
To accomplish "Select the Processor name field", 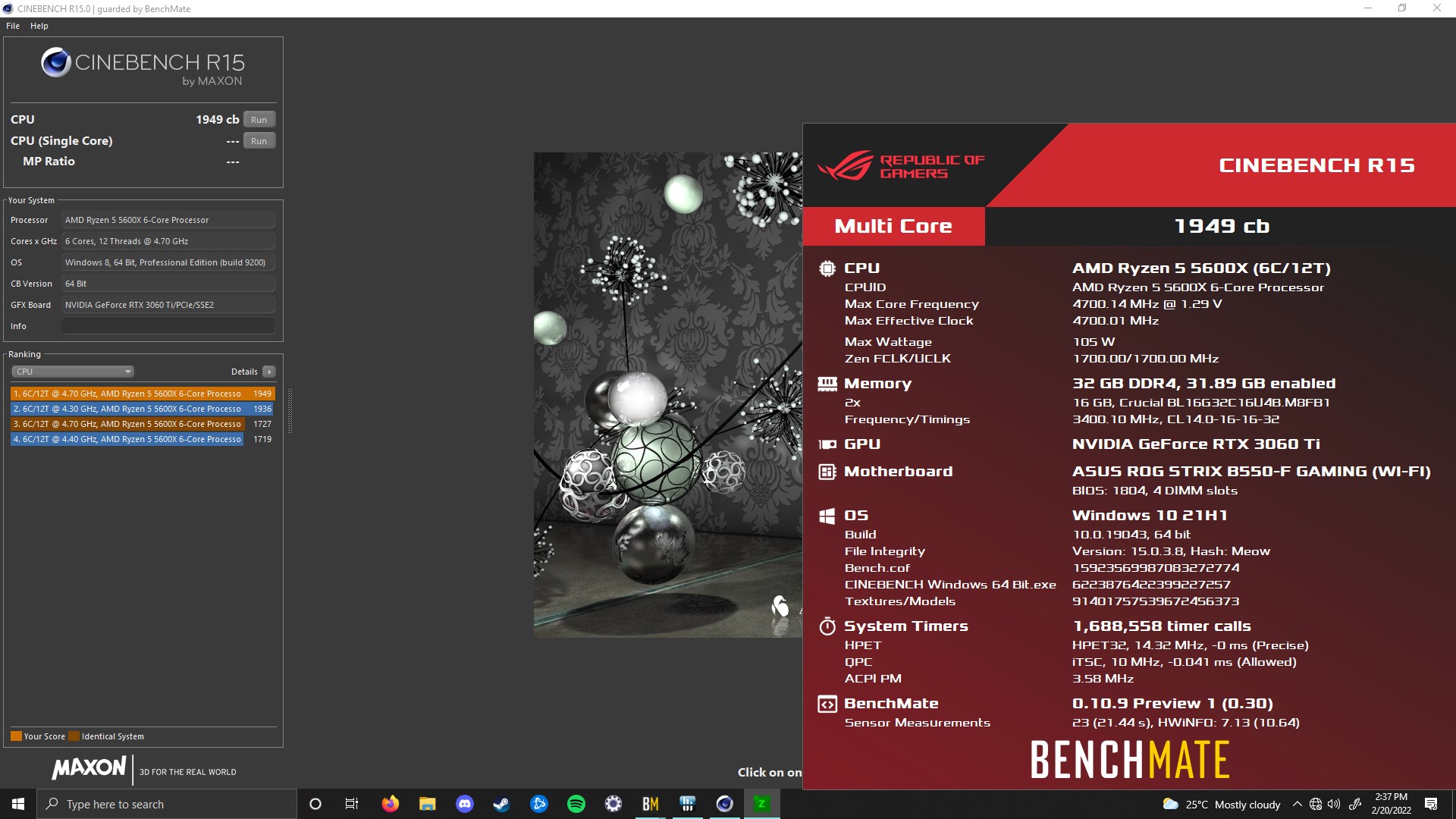I will tap(168, 220).
